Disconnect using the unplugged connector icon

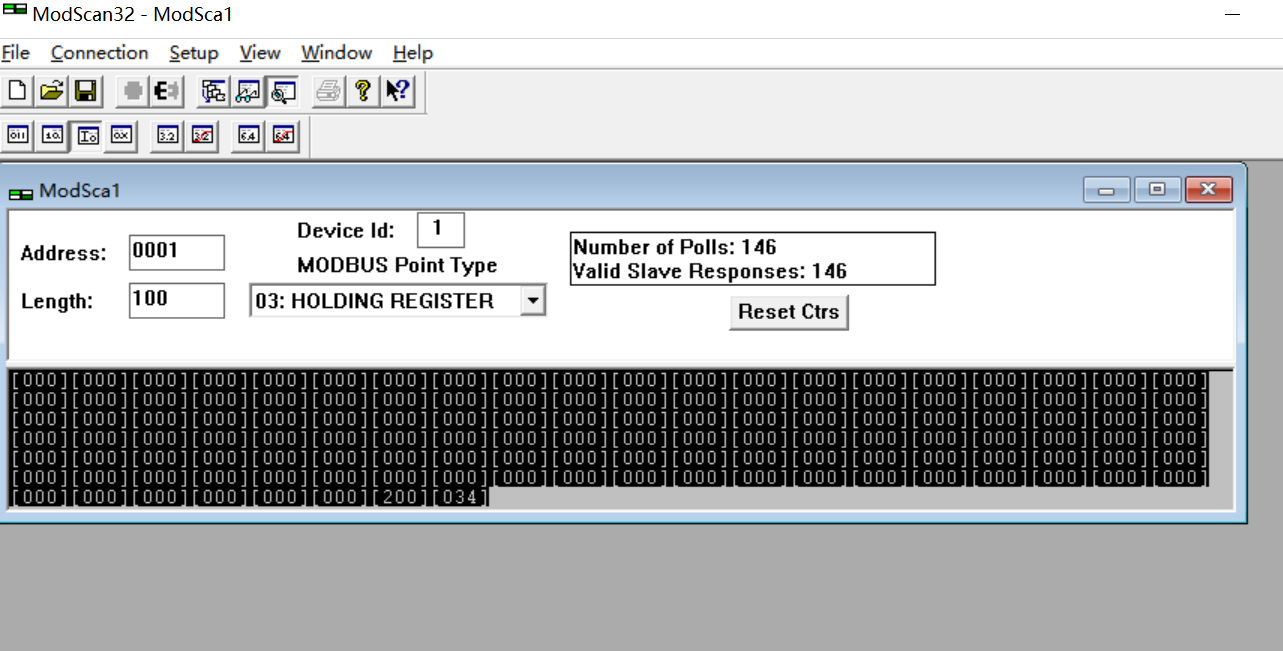click(x=167, y=91)
